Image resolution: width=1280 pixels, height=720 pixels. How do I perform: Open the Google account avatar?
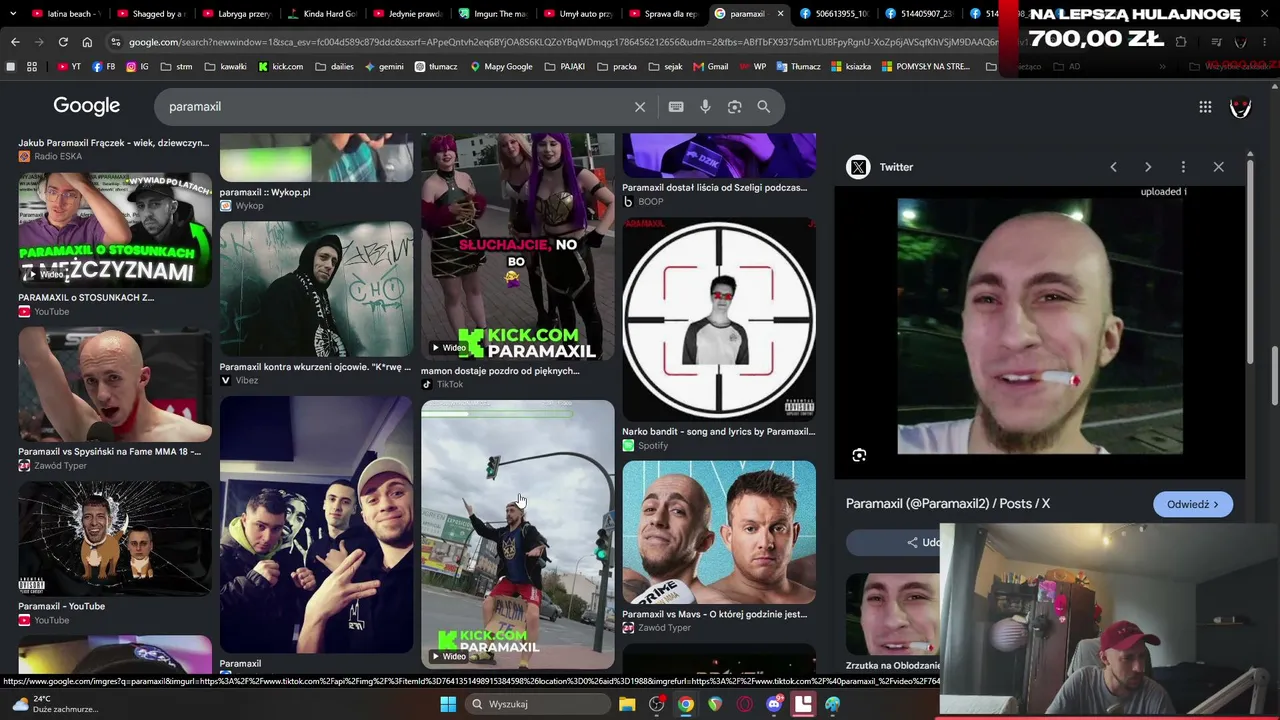tap(1240, 107)
